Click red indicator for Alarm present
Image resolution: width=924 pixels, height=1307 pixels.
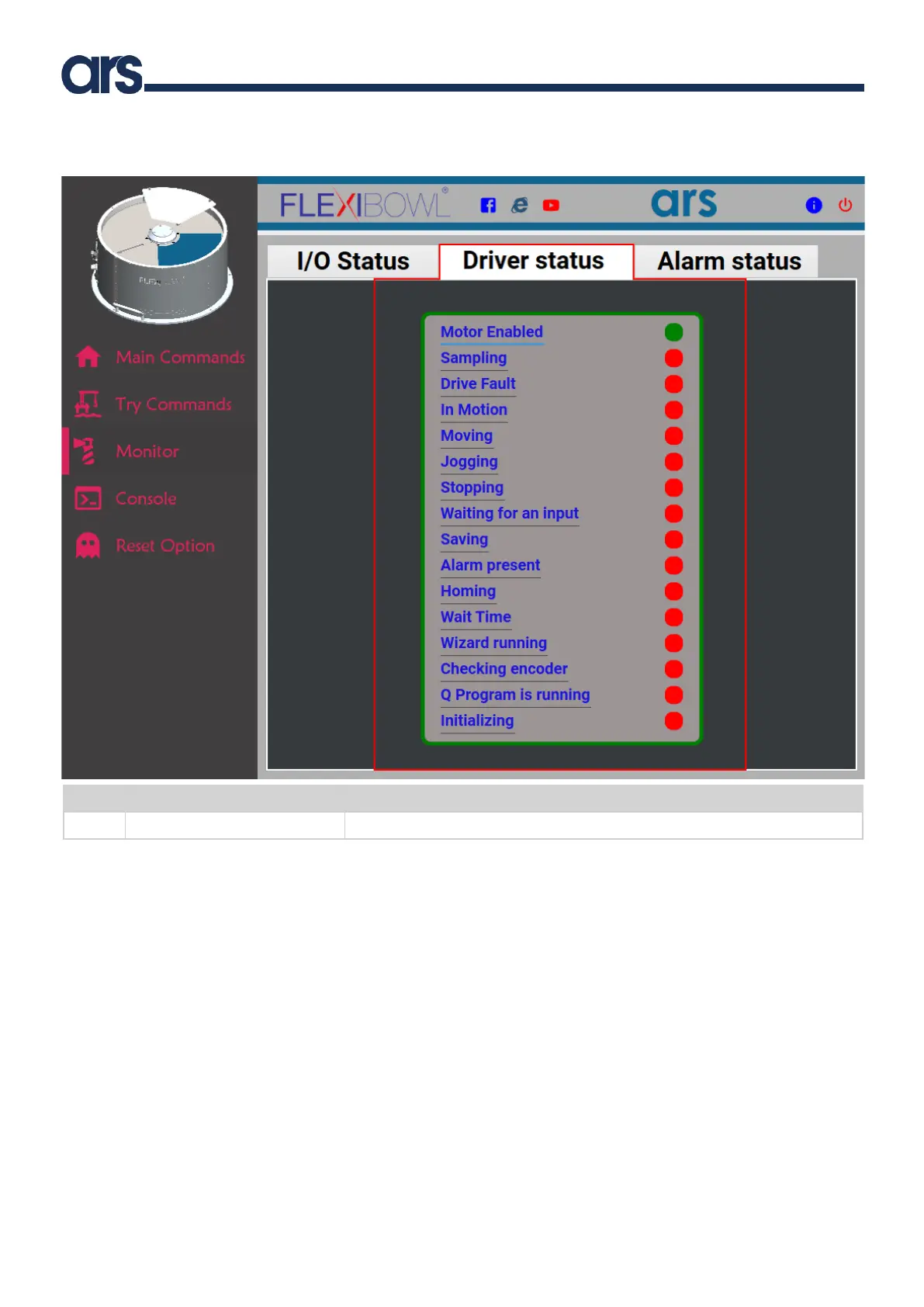click(673, 566)
